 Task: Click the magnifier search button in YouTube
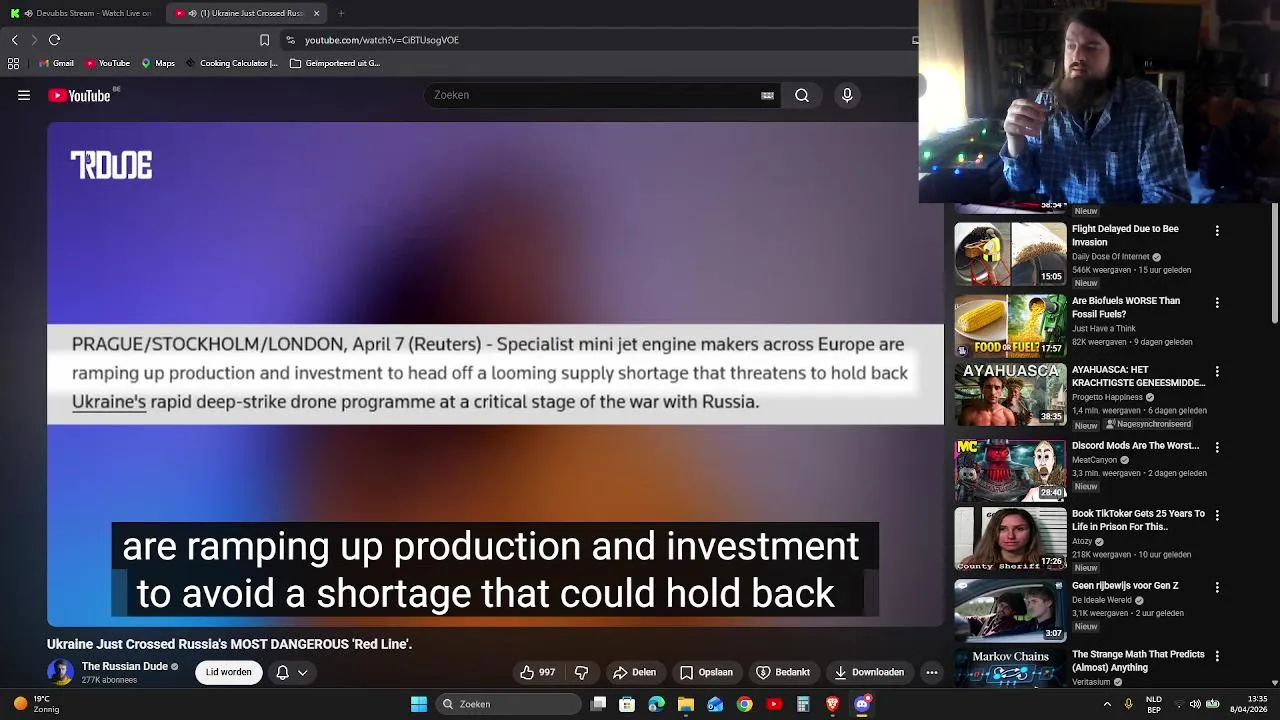[802, 95]
